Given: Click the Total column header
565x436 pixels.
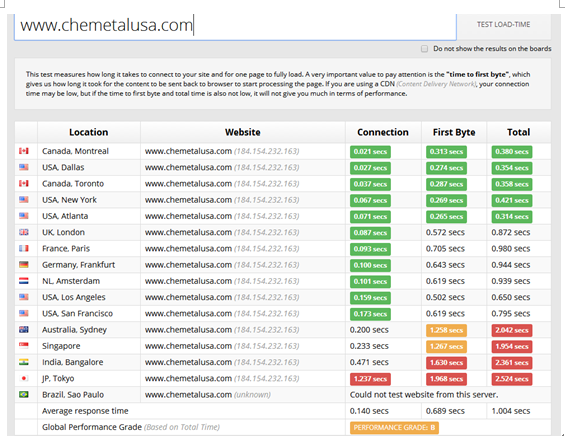Looking at the screenshot, I should (519, 132).
